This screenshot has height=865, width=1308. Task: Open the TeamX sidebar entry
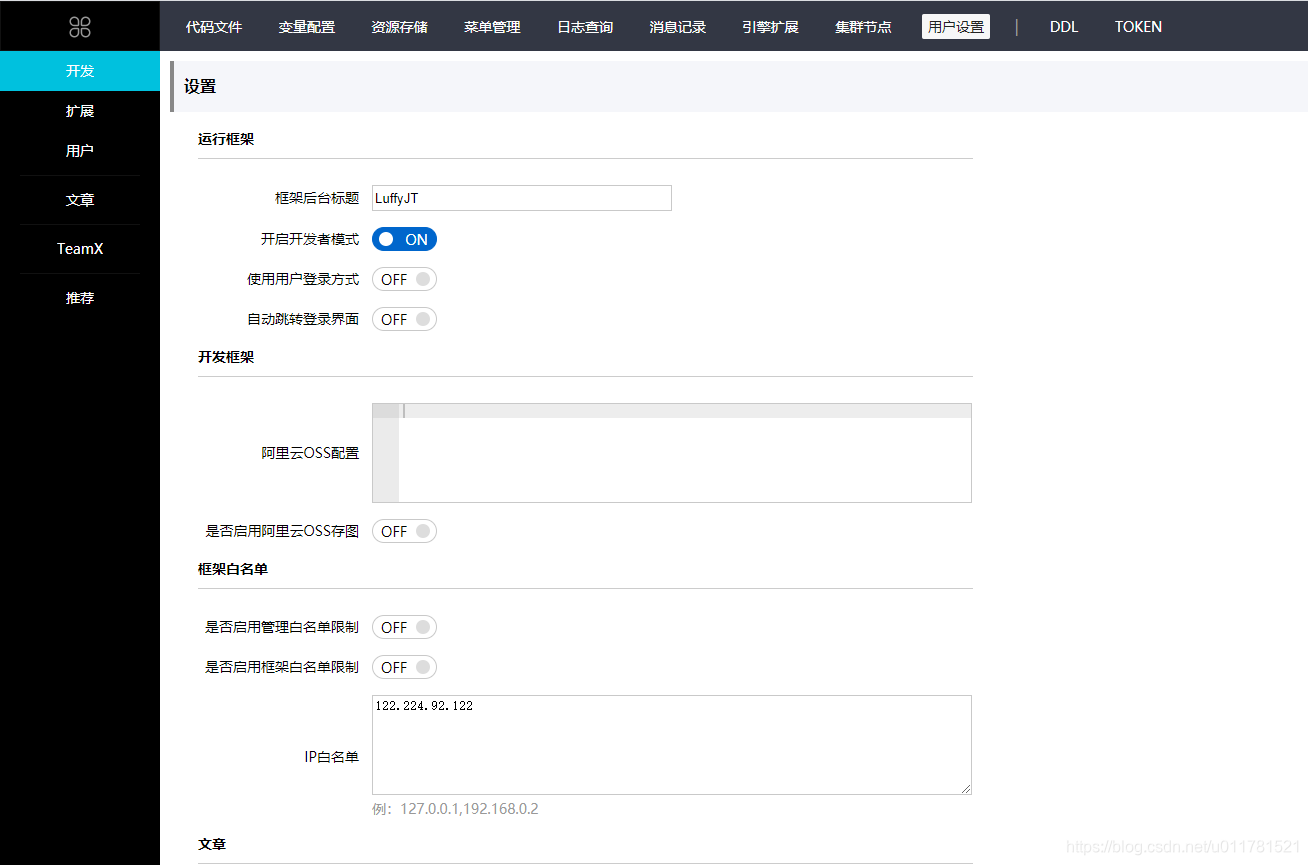point(80,248)
